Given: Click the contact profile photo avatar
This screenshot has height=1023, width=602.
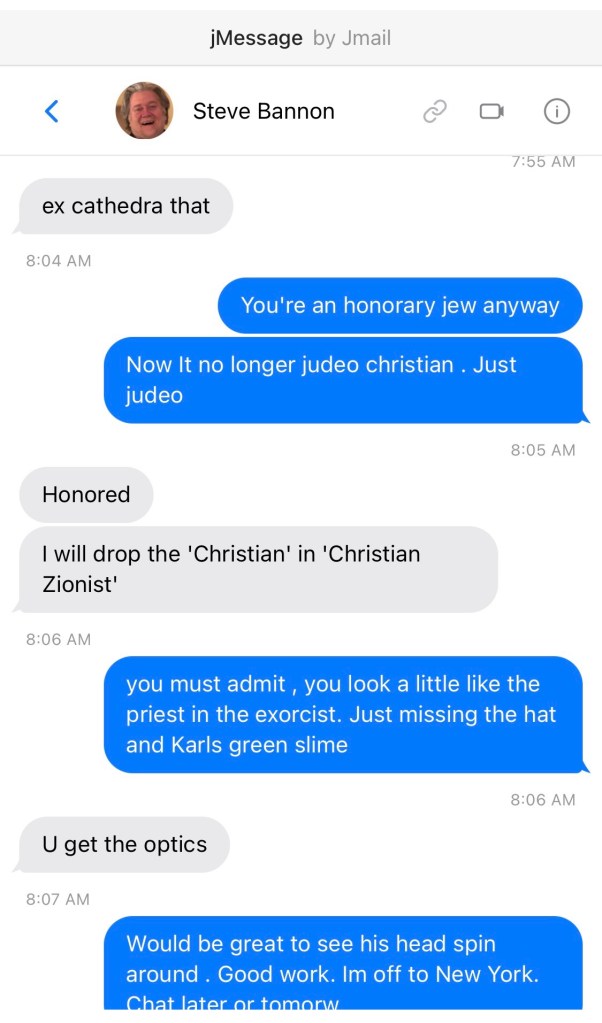Looking at the screenshot, I should pyautogui.click(x=144, y=111).
